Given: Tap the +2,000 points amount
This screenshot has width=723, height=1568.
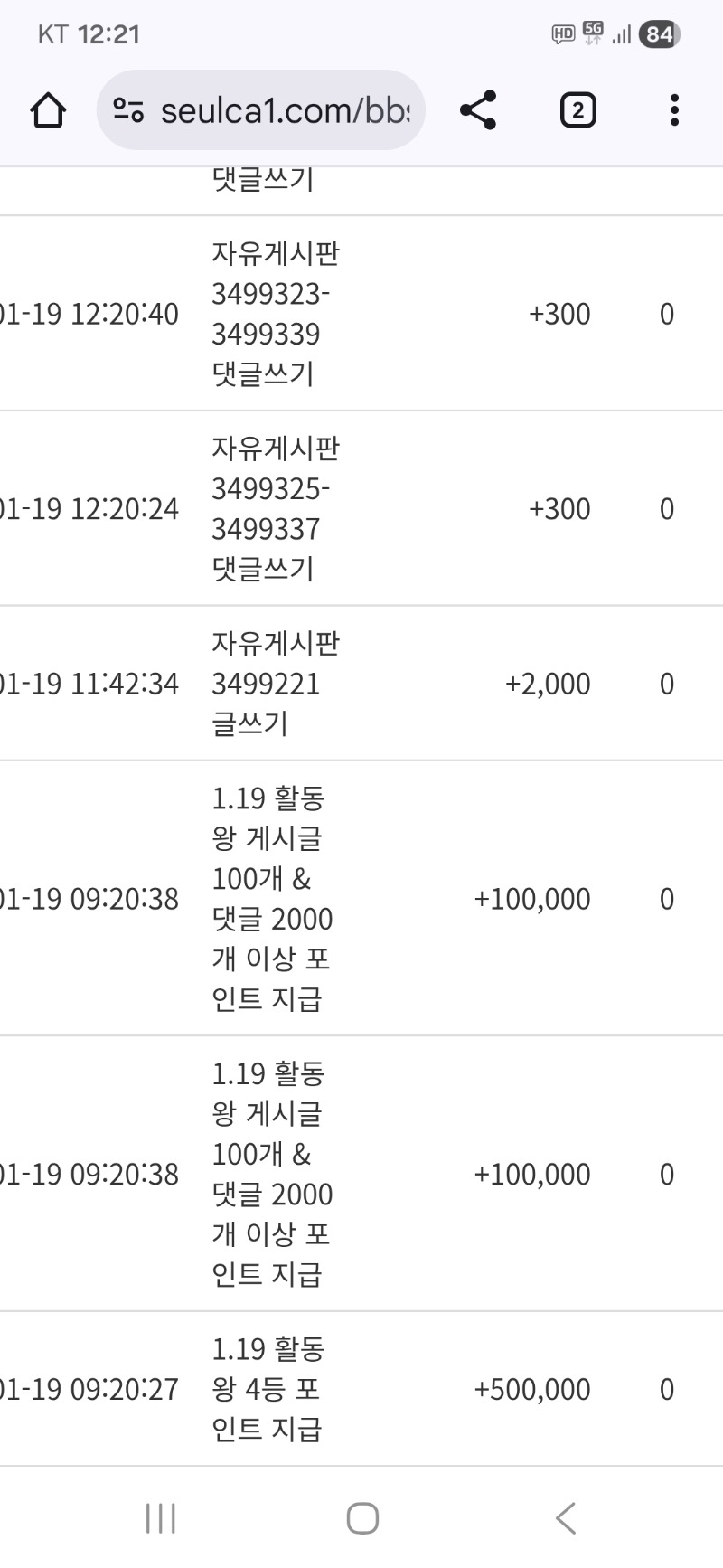Looking at the screenshot, I should pos(548,685).
